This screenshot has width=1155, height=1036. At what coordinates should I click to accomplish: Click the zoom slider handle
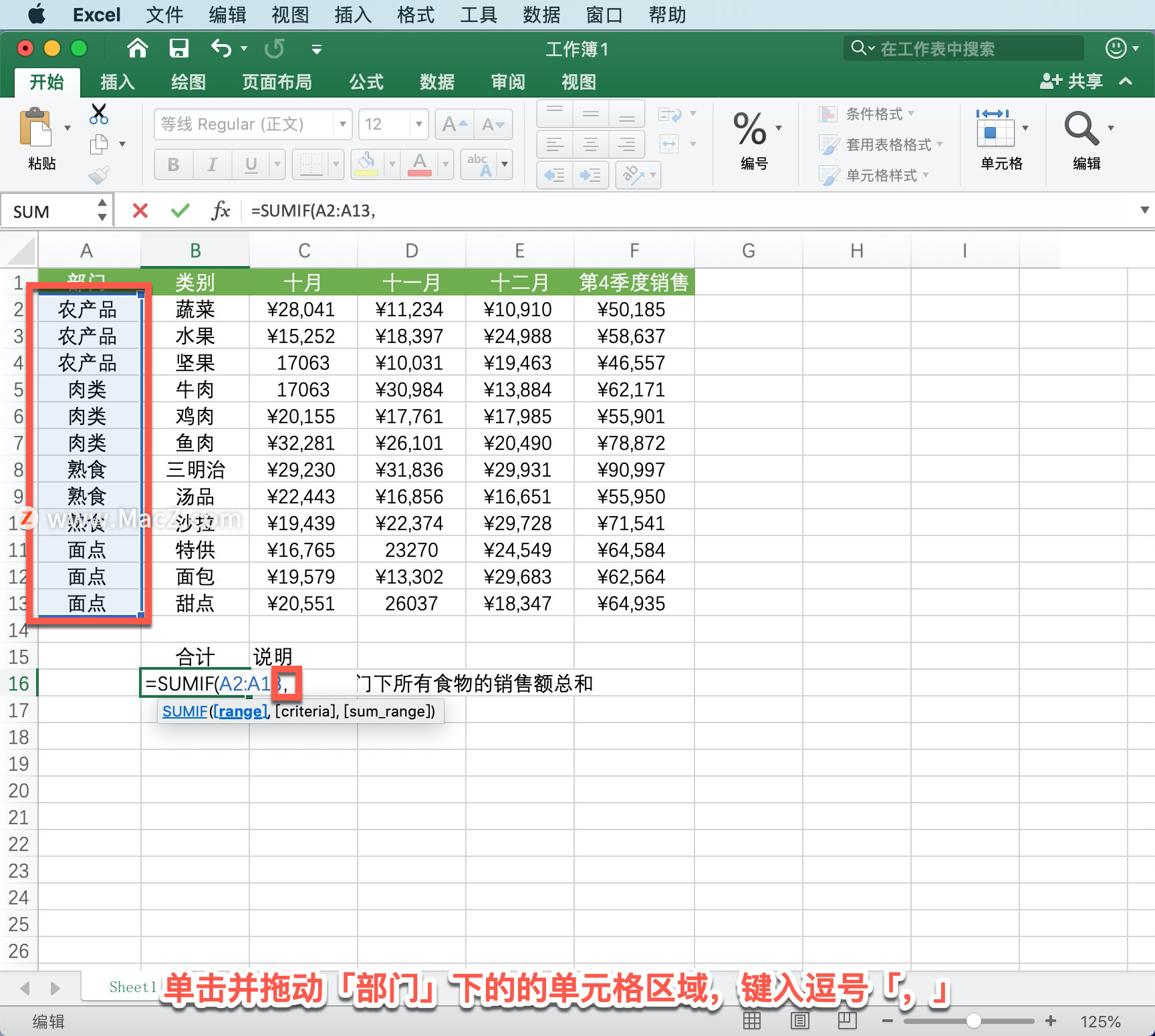click(x=974, y=1021)
